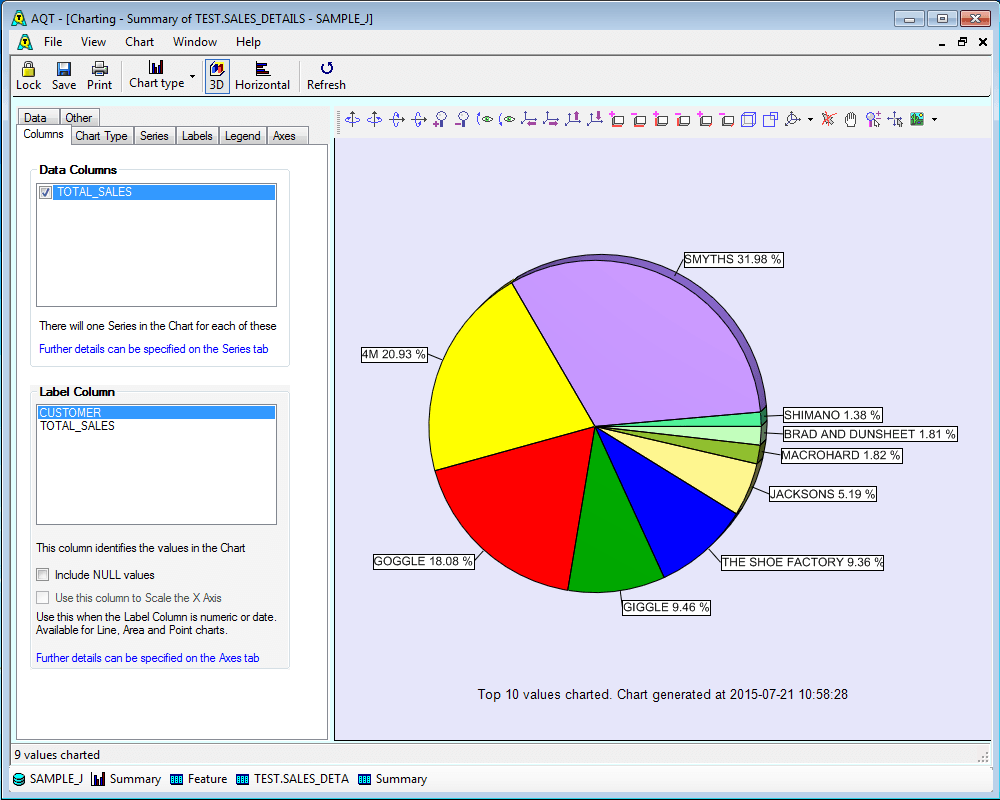Switch to the Legend tab
The width and height of the screenshot is (1000, 800).
click(x=242, y=136)
